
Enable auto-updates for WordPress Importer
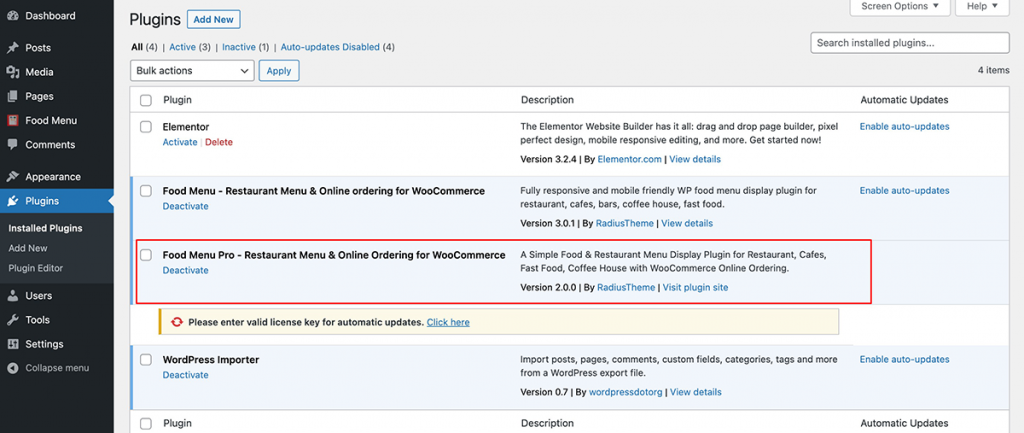click(x=904, y=359)
